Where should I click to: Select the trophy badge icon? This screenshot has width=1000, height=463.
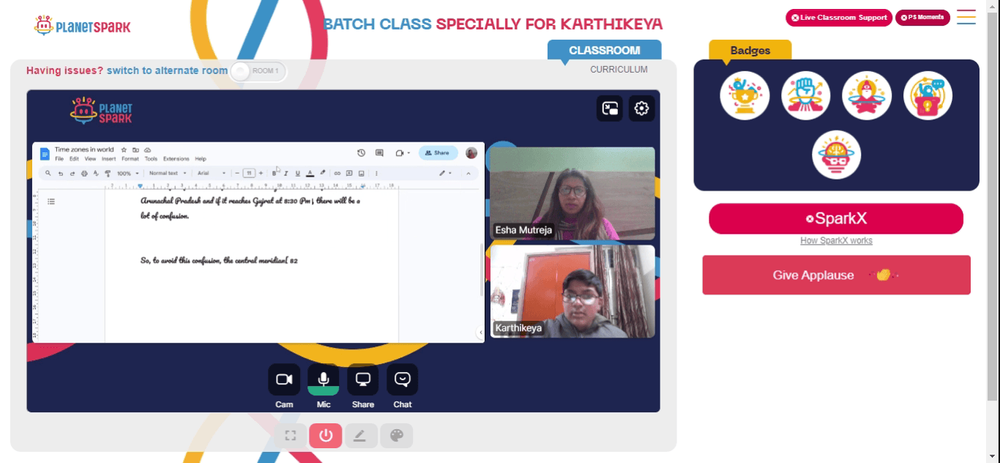[x=745, y=96]
